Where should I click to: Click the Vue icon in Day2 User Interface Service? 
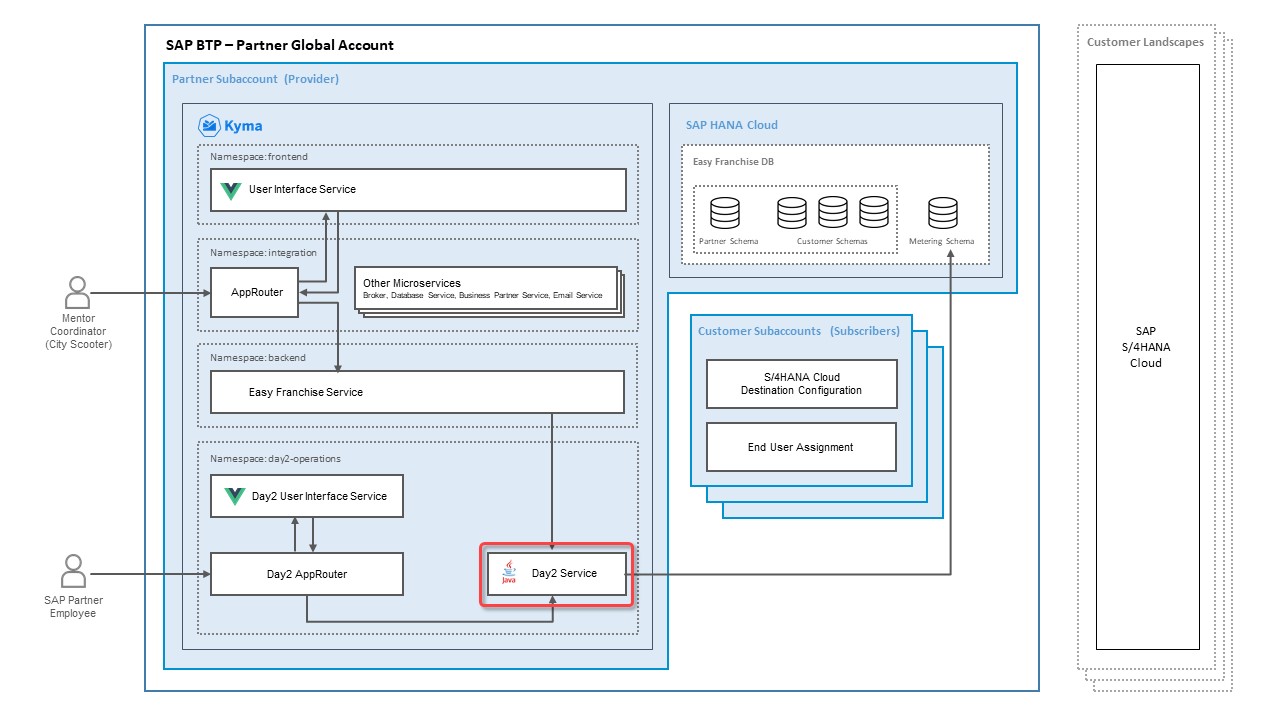point(235,496)
